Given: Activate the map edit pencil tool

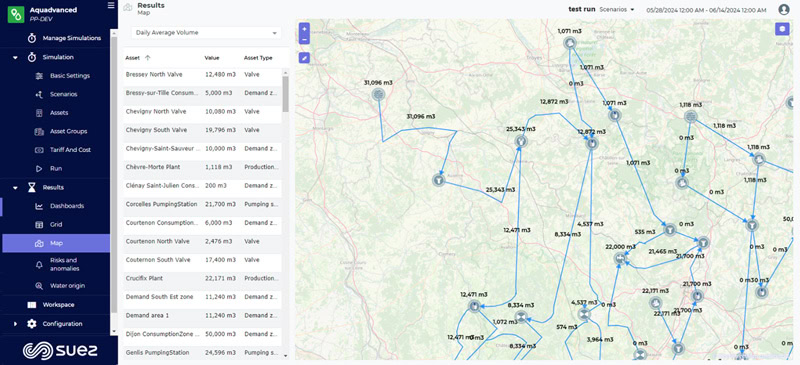Looking at the screenshot, I should 305,58.
